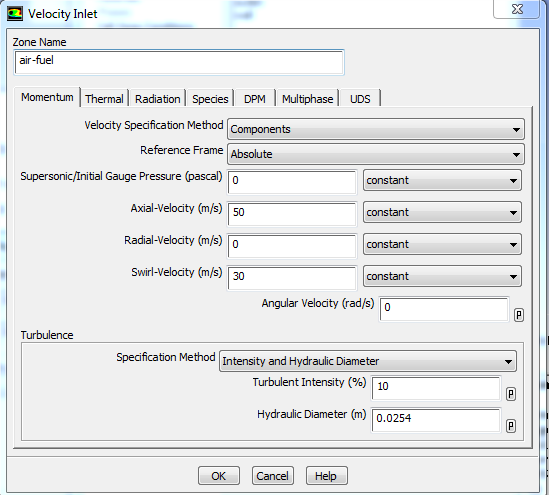Click the Fluent app icon in title bar
This screenshot has width=549, height=495.
15,14
